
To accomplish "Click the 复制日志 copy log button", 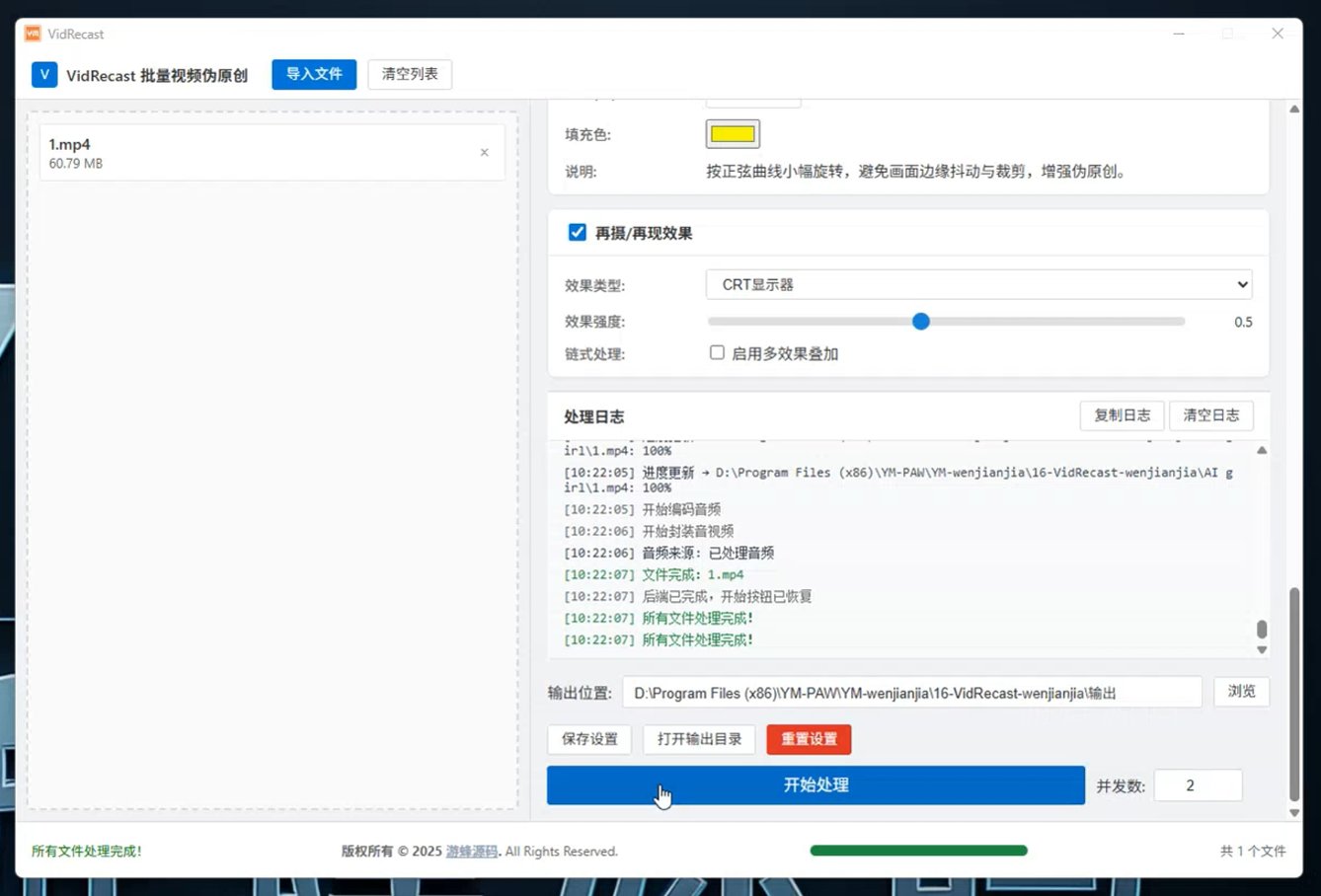I will click(1122, 415).
